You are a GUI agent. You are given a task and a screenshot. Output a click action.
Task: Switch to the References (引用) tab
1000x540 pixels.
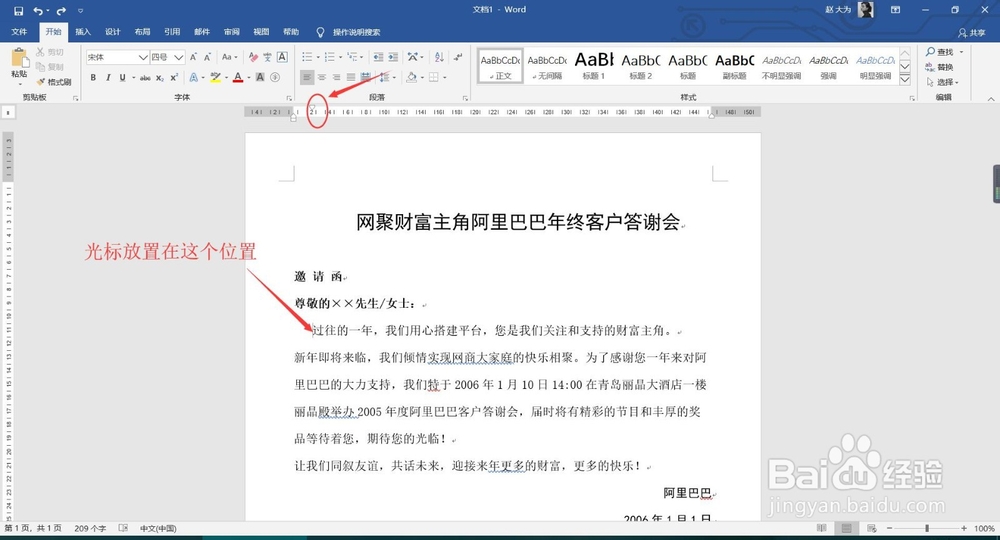(172, 32)
